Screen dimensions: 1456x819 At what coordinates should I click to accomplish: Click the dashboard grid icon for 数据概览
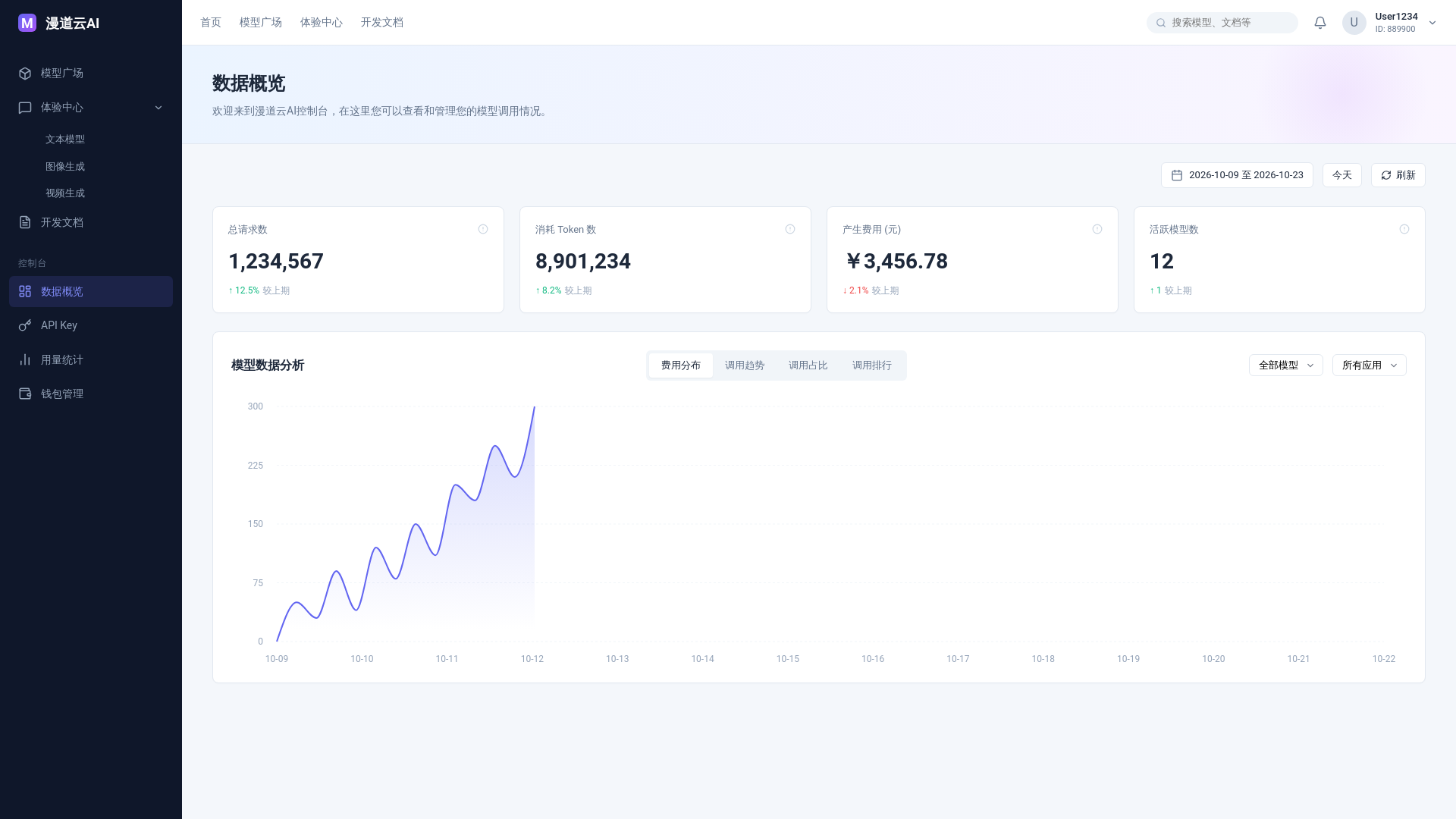click(x=25, y=291)
